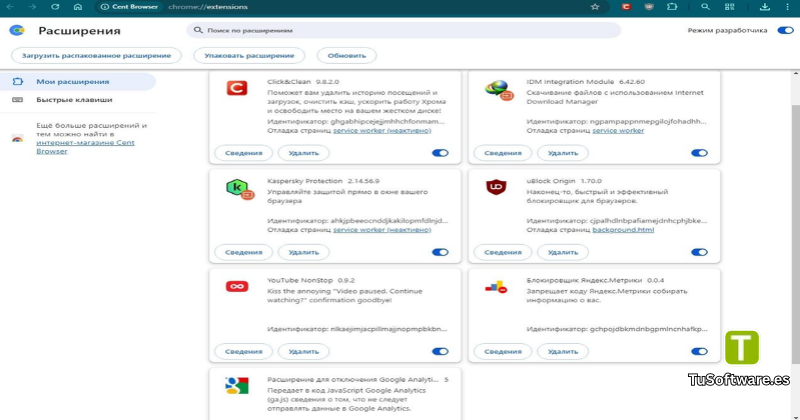Click the toolbar magnifier search icon
This screenshot has width=800, height=420.
(x=705, y=7)
